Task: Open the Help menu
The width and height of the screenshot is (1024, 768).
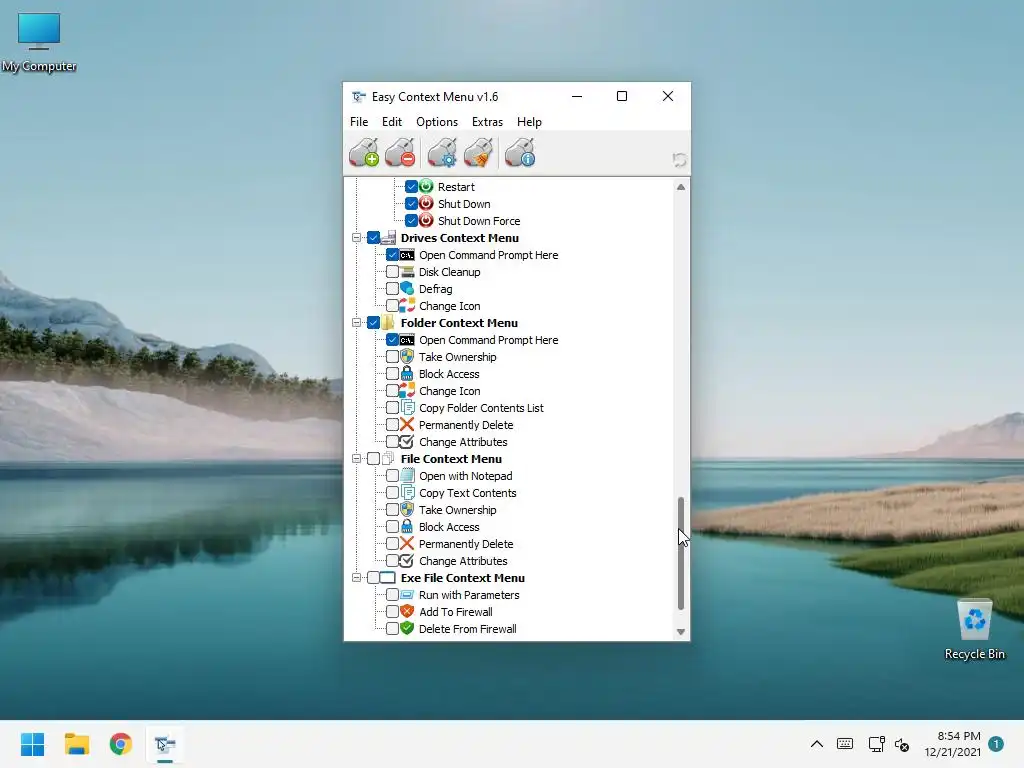Action: coord(529,121)
